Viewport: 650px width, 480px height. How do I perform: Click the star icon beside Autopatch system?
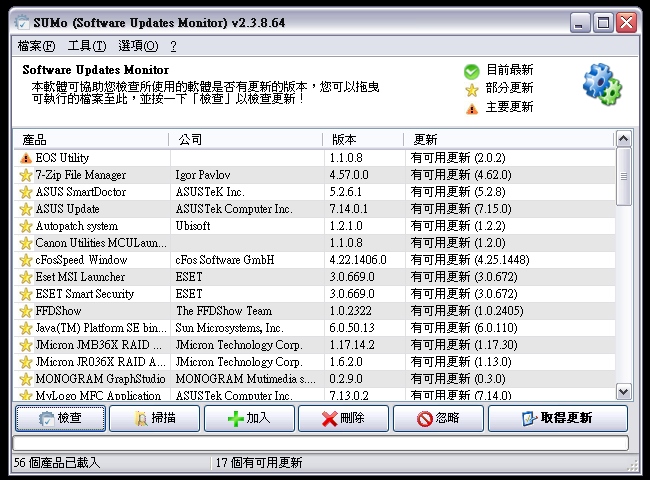[x=26, y=226]
